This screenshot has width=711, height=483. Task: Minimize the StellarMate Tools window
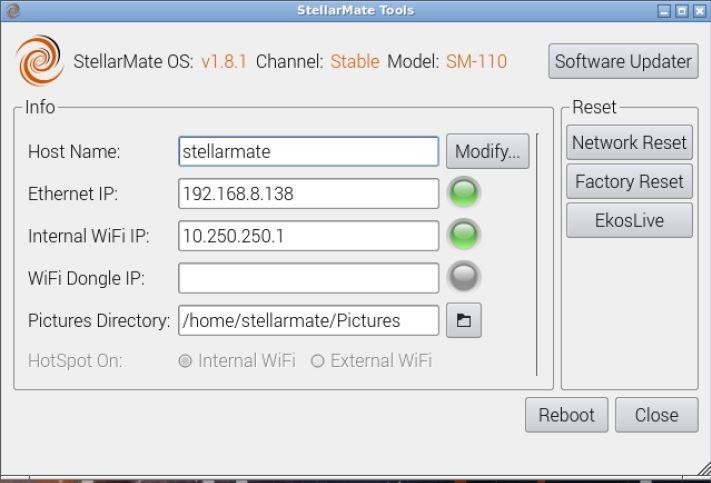pos(665,10)
